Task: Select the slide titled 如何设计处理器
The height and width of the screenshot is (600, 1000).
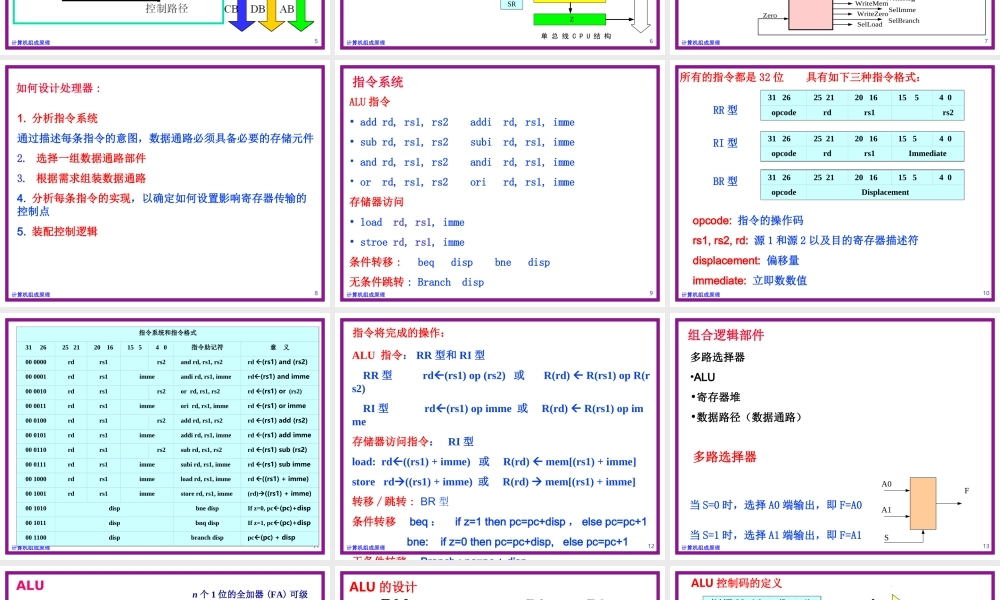Action: tap(165, 183)
